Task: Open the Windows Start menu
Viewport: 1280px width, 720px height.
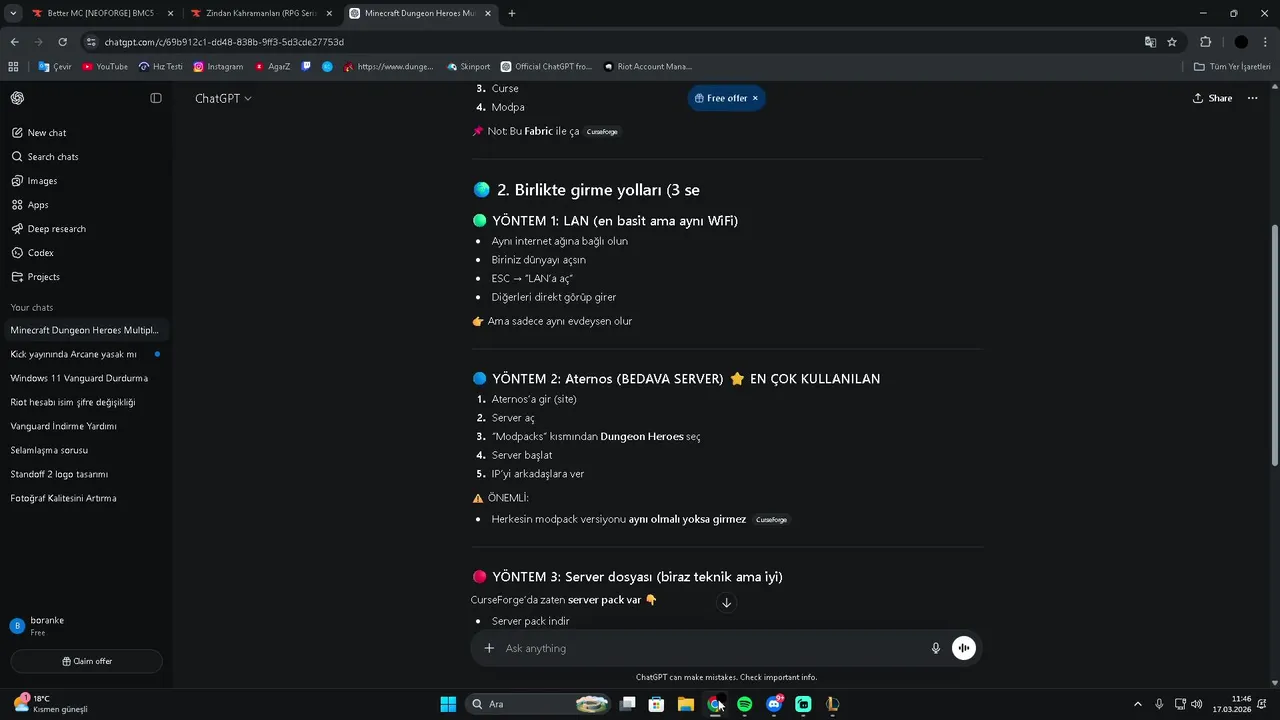Action: point(448,704)
